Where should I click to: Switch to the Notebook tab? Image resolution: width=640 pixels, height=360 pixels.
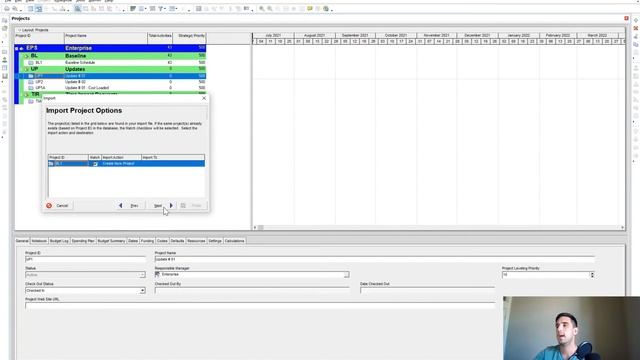pos(39,241)
